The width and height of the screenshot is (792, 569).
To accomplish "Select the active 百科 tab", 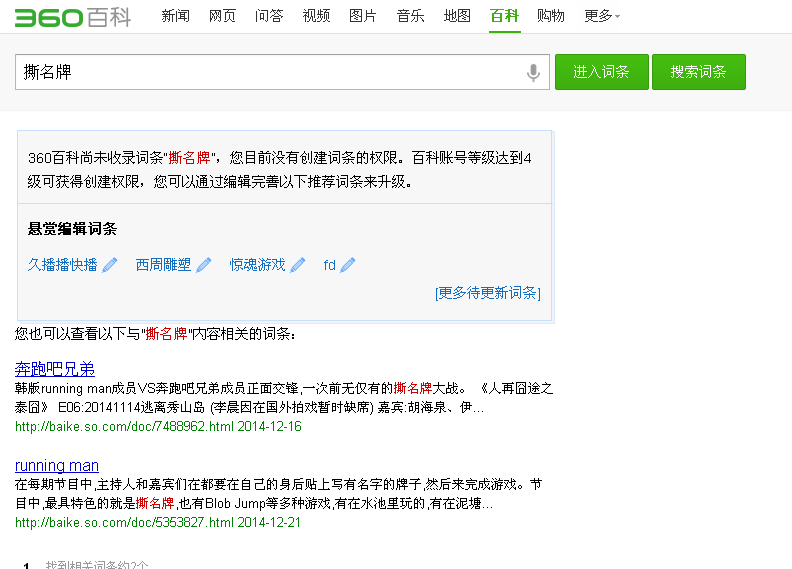I will coord(504,16).
